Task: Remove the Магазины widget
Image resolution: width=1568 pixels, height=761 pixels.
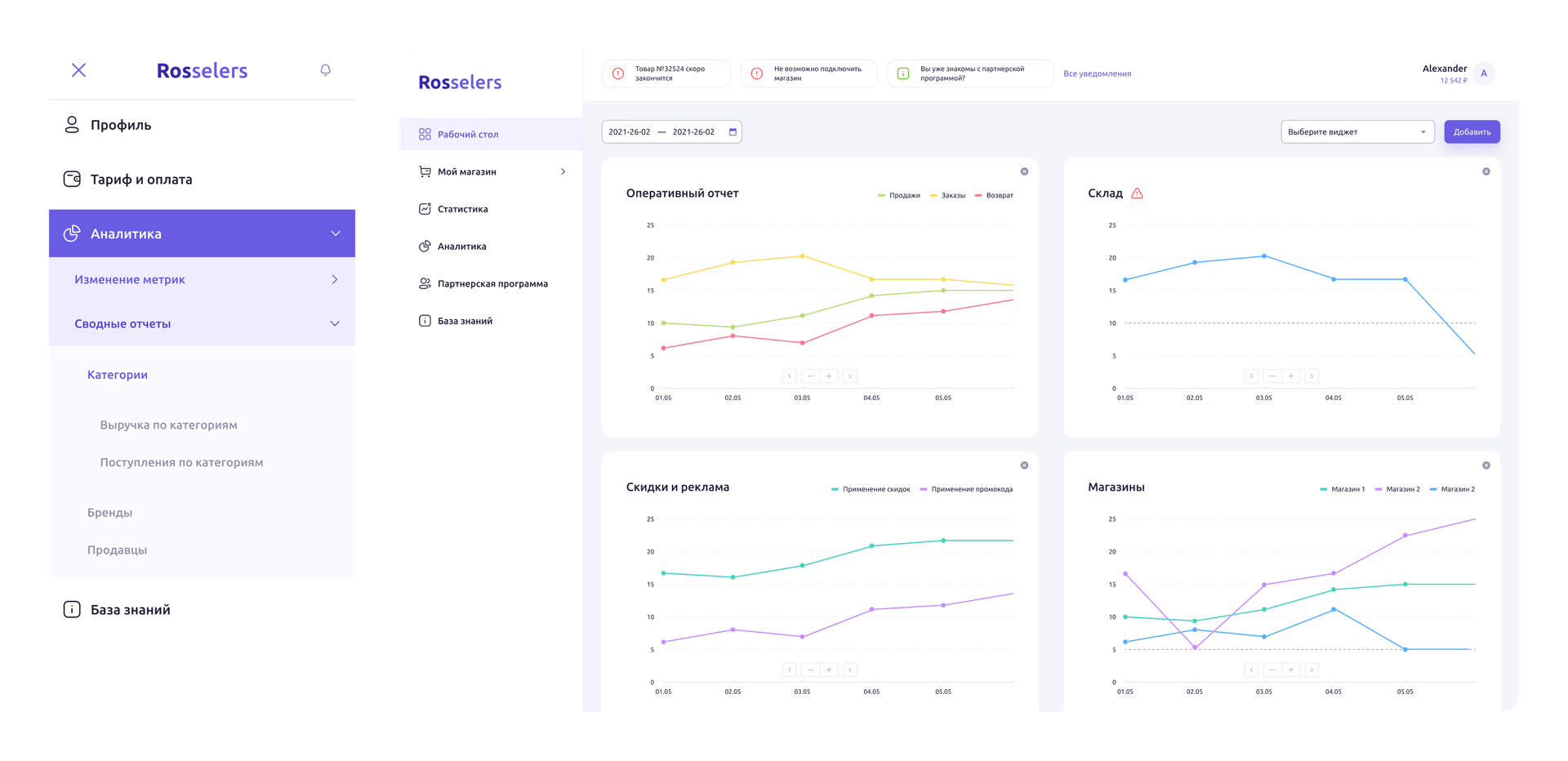Action: pyautogui.click(x=1486, y=465)
